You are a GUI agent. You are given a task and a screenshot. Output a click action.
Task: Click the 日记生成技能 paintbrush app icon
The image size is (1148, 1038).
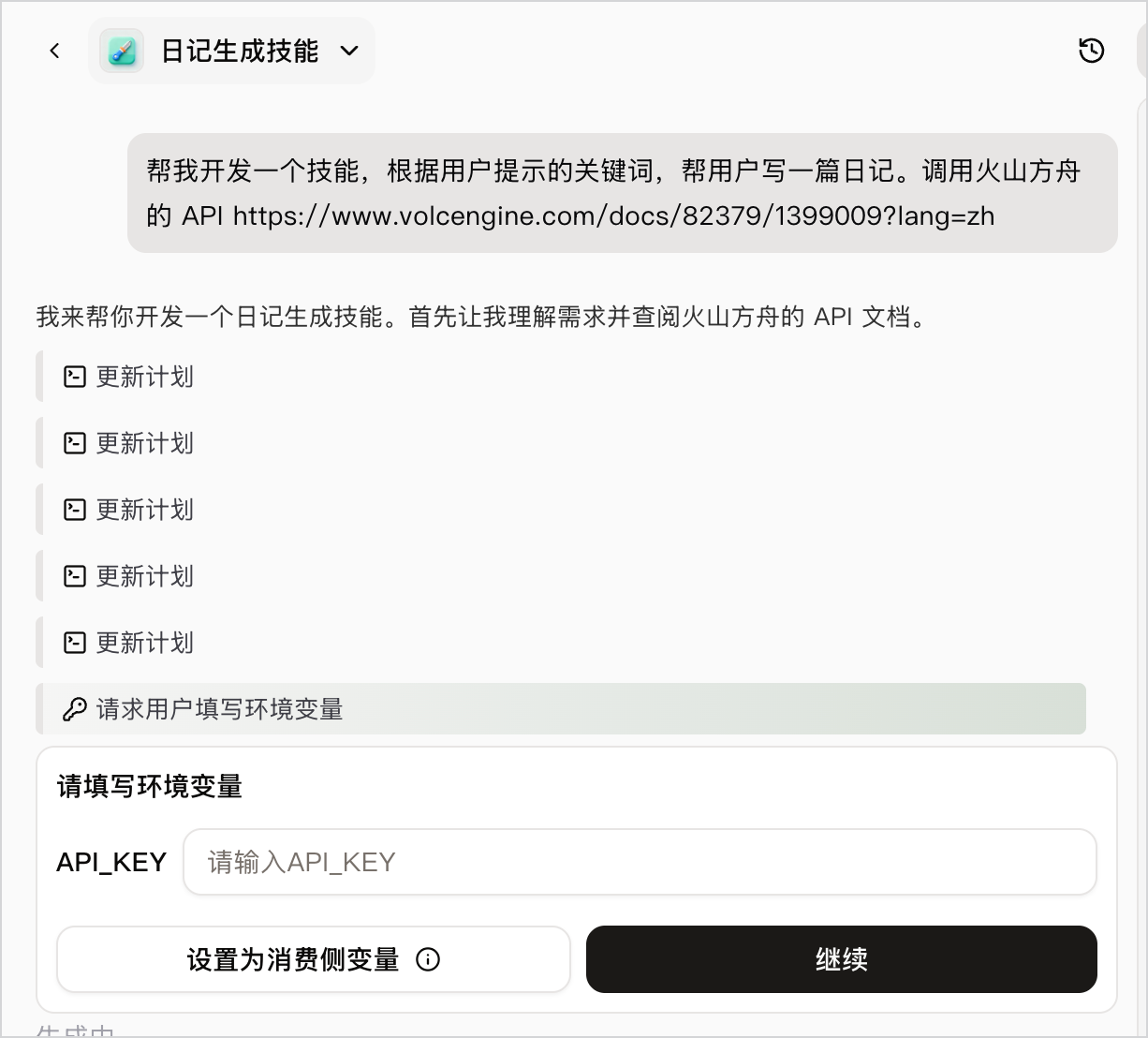tap(122, 51)
